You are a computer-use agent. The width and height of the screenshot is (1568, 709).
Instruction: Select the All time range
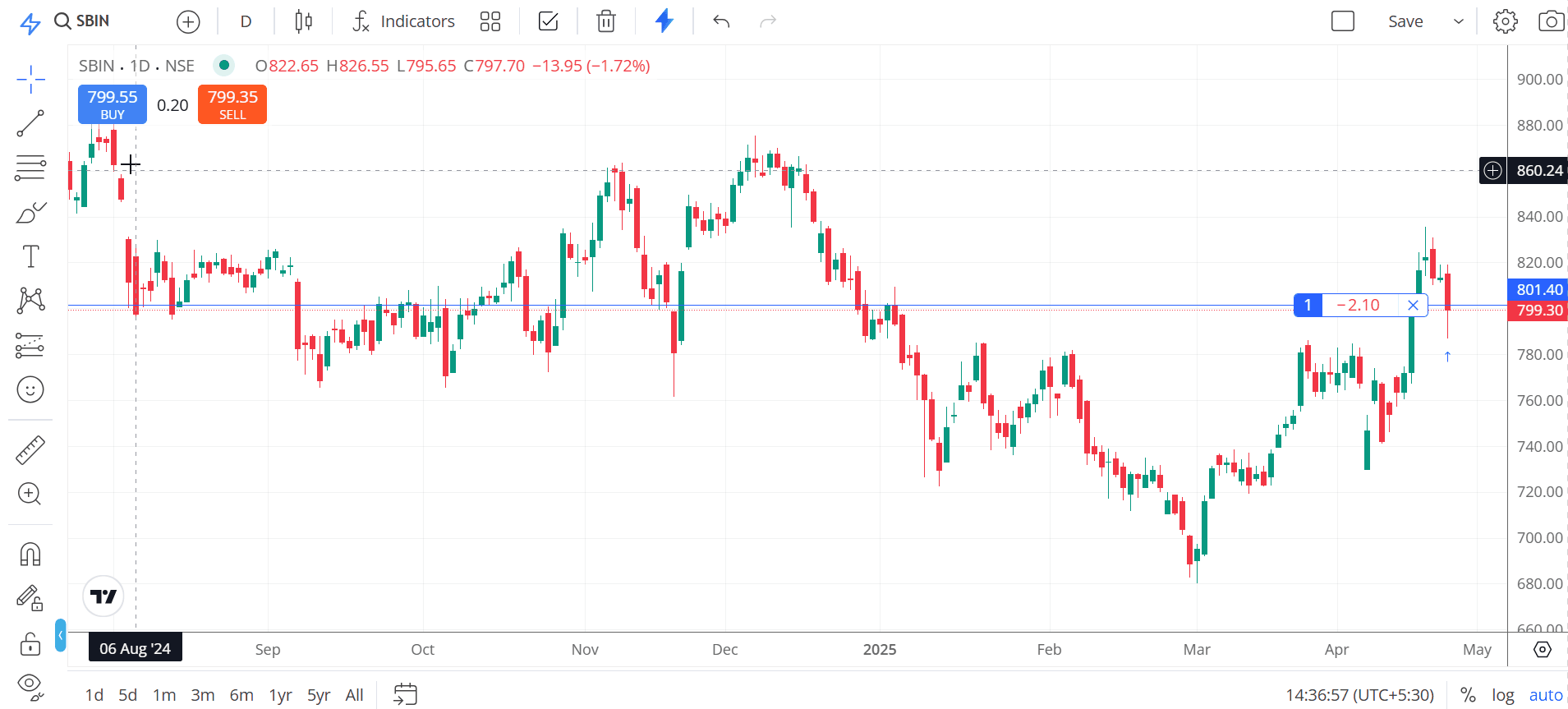click(x=355, y=695)
